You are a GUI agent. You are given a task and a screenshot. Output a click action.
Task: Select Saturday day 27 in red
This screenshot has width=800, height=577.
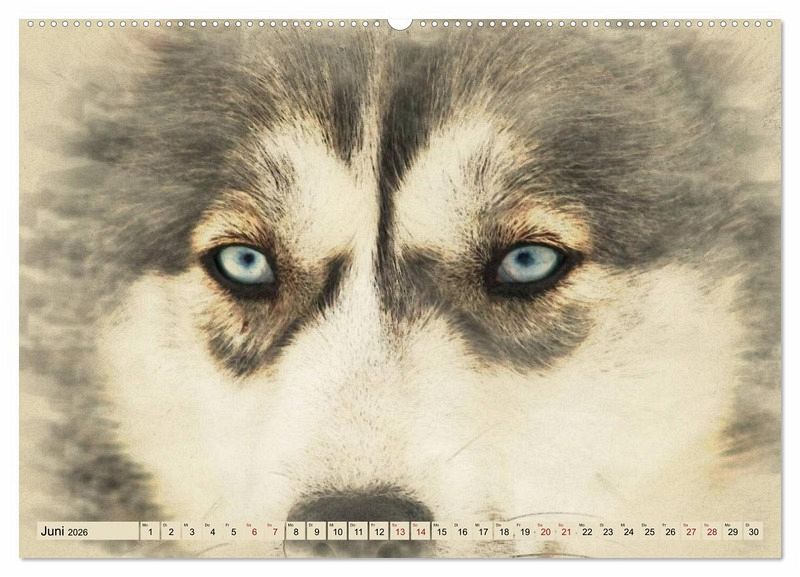coord(691,531)
